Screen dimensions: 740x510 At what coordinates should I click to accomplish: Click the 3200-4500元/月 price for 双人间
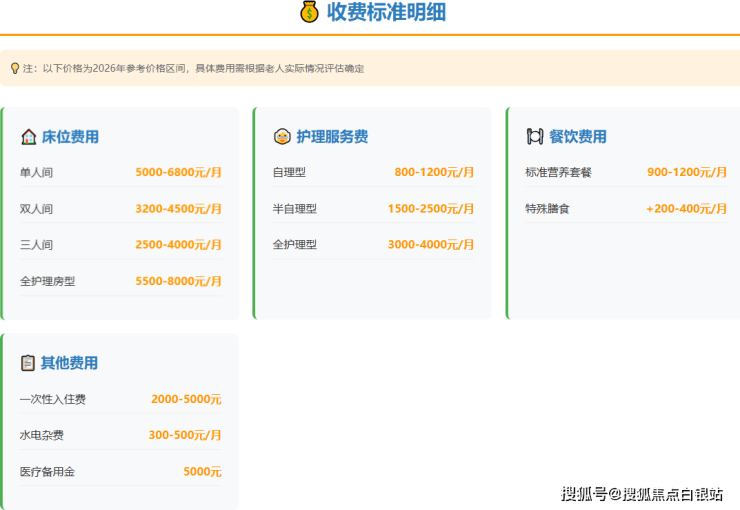click(178, 209)
